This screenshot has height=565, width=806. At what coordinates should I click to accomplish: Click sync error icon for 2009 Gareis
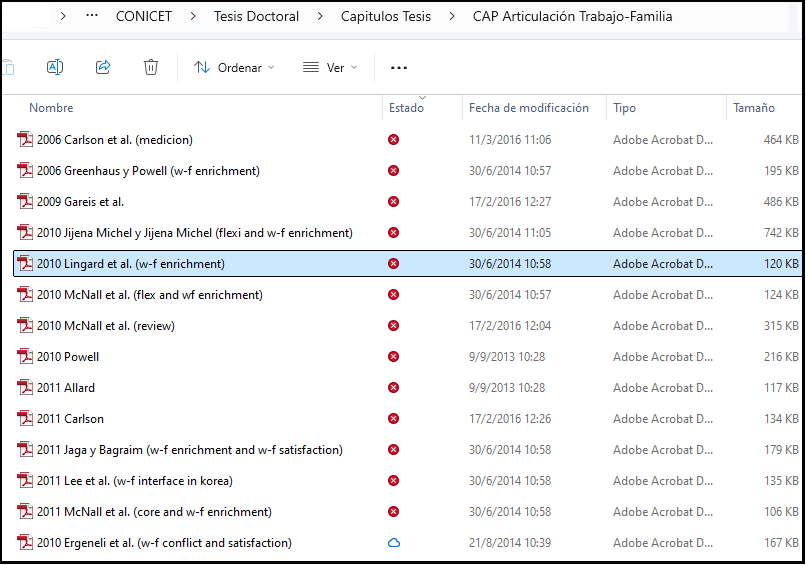[393, 202]
